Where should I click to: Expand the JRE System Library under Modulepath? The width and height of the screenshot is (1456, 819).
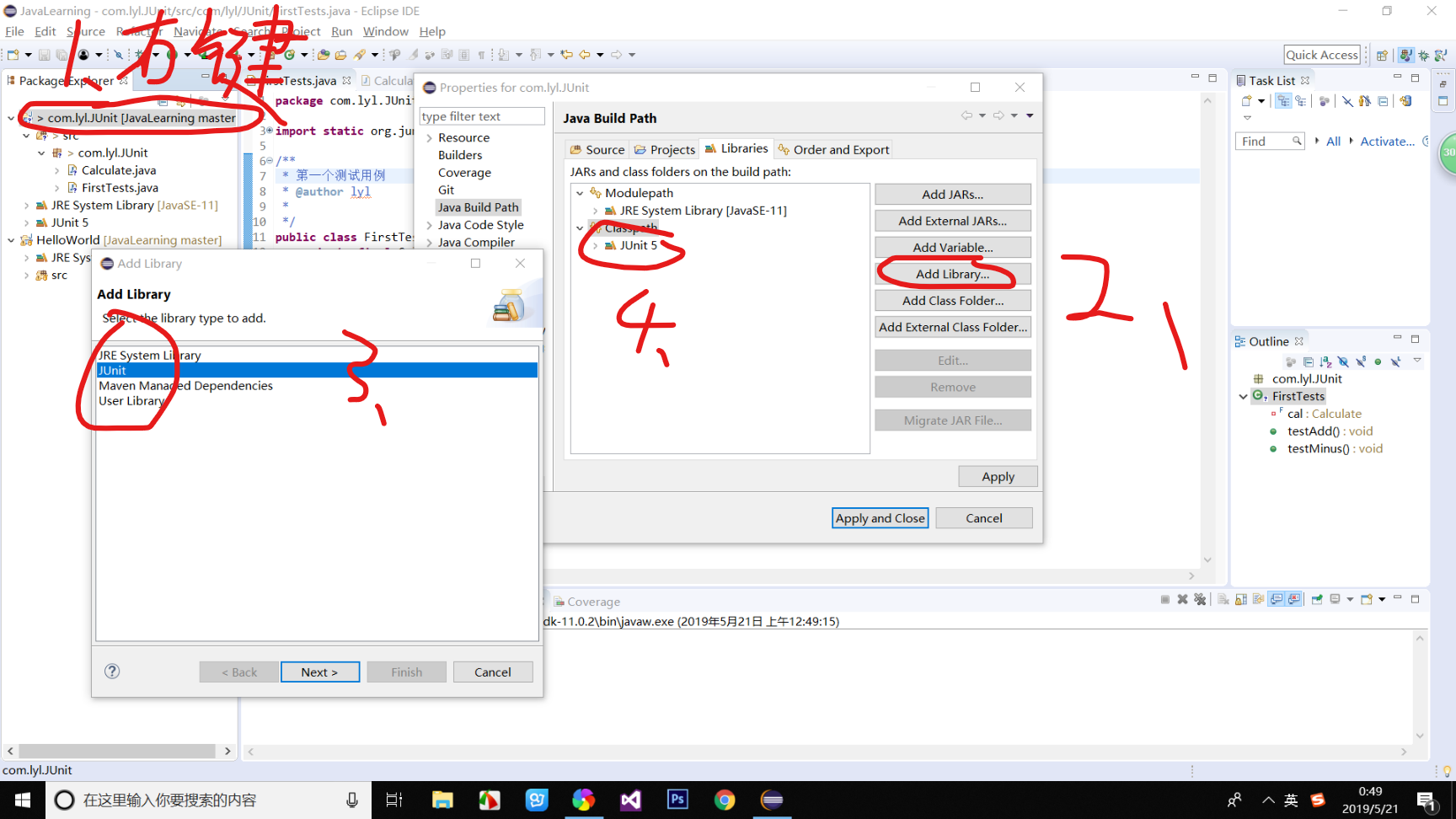(x=595, y=211)
